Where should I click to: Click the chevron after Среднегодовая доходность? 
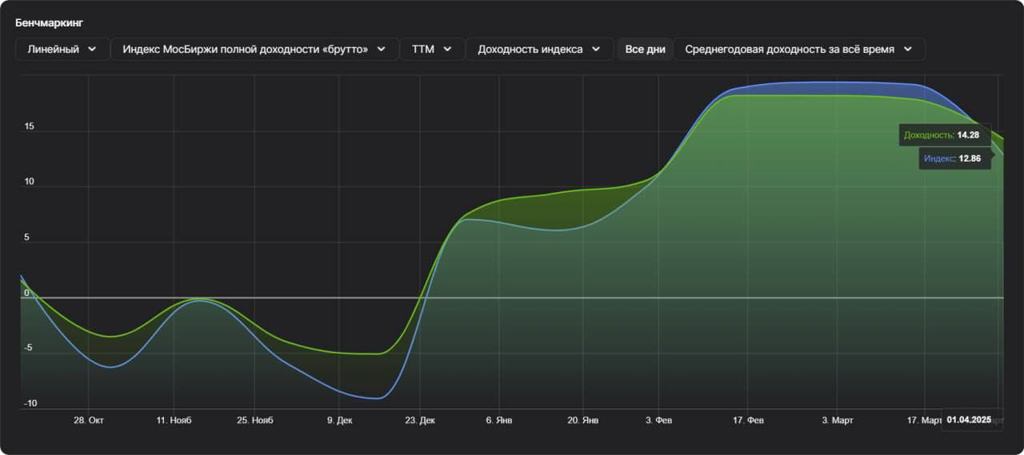tap(907, 49)
